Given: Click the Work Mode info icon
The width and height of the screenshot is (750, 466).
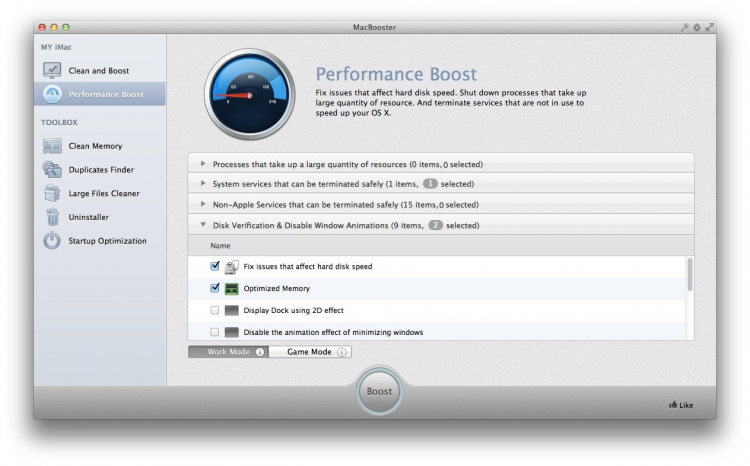Looking at the screenshot, I should [260, 352].
